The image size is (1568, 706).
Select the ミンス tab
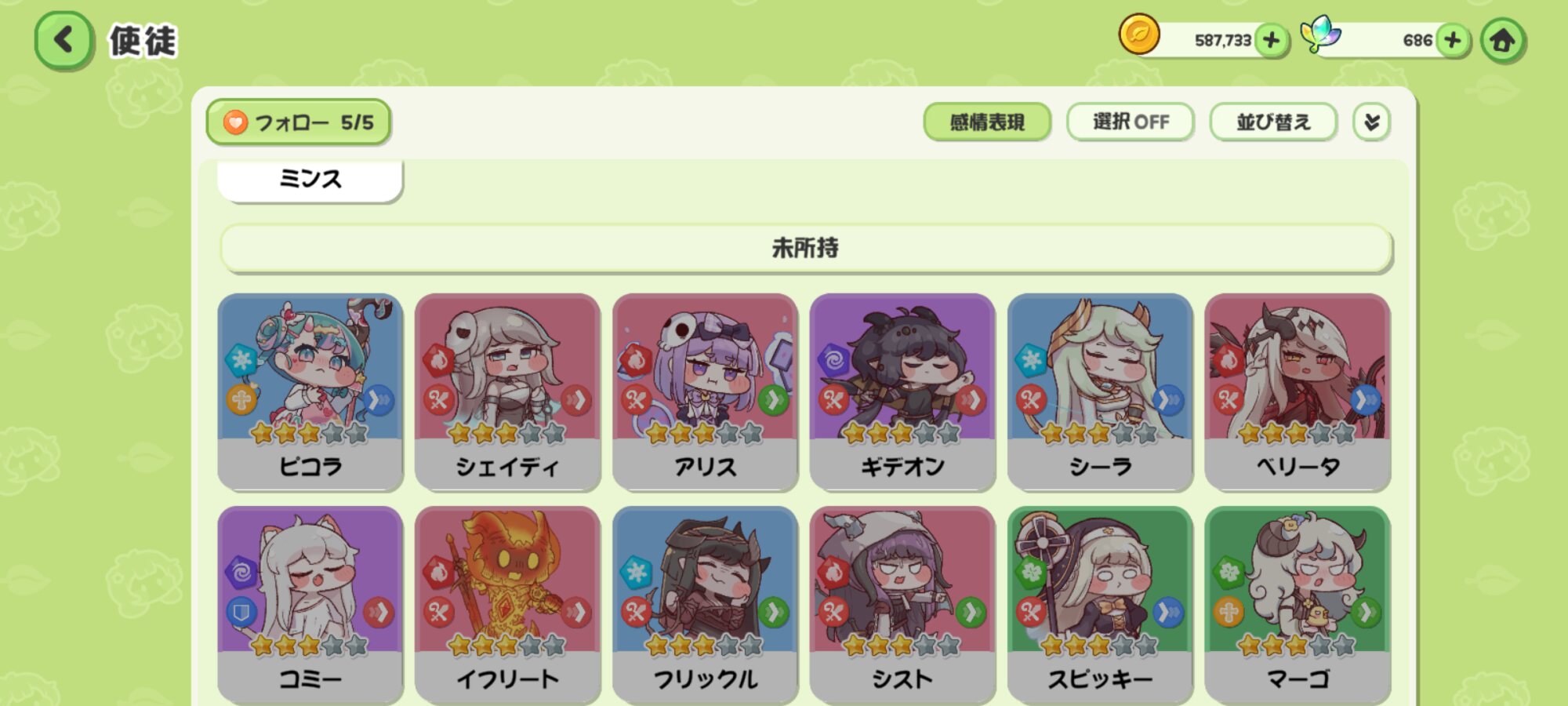(x=310, y=180)
